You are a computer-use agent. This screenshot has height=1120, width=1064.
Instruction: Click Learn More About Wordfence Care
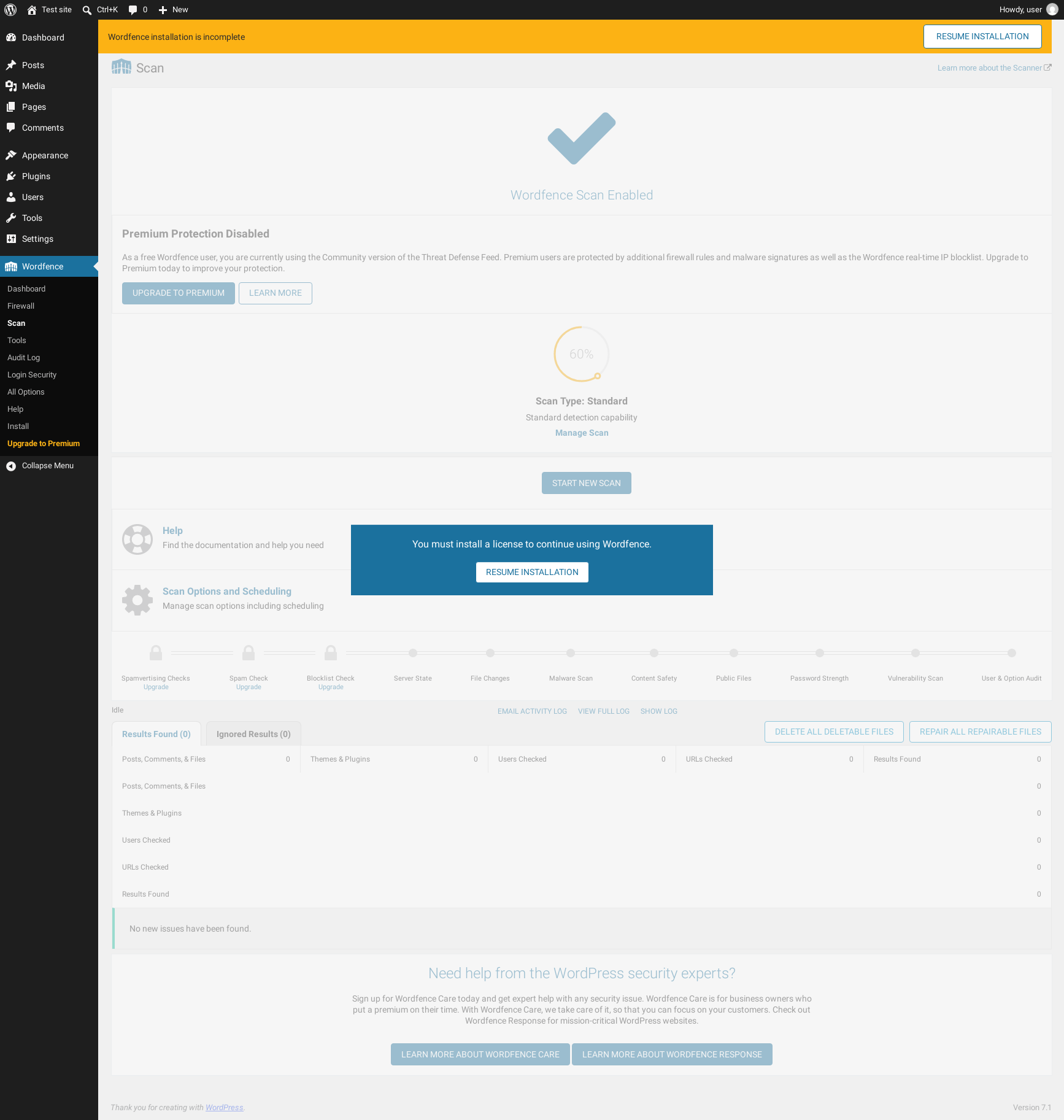coord(480,1054)
